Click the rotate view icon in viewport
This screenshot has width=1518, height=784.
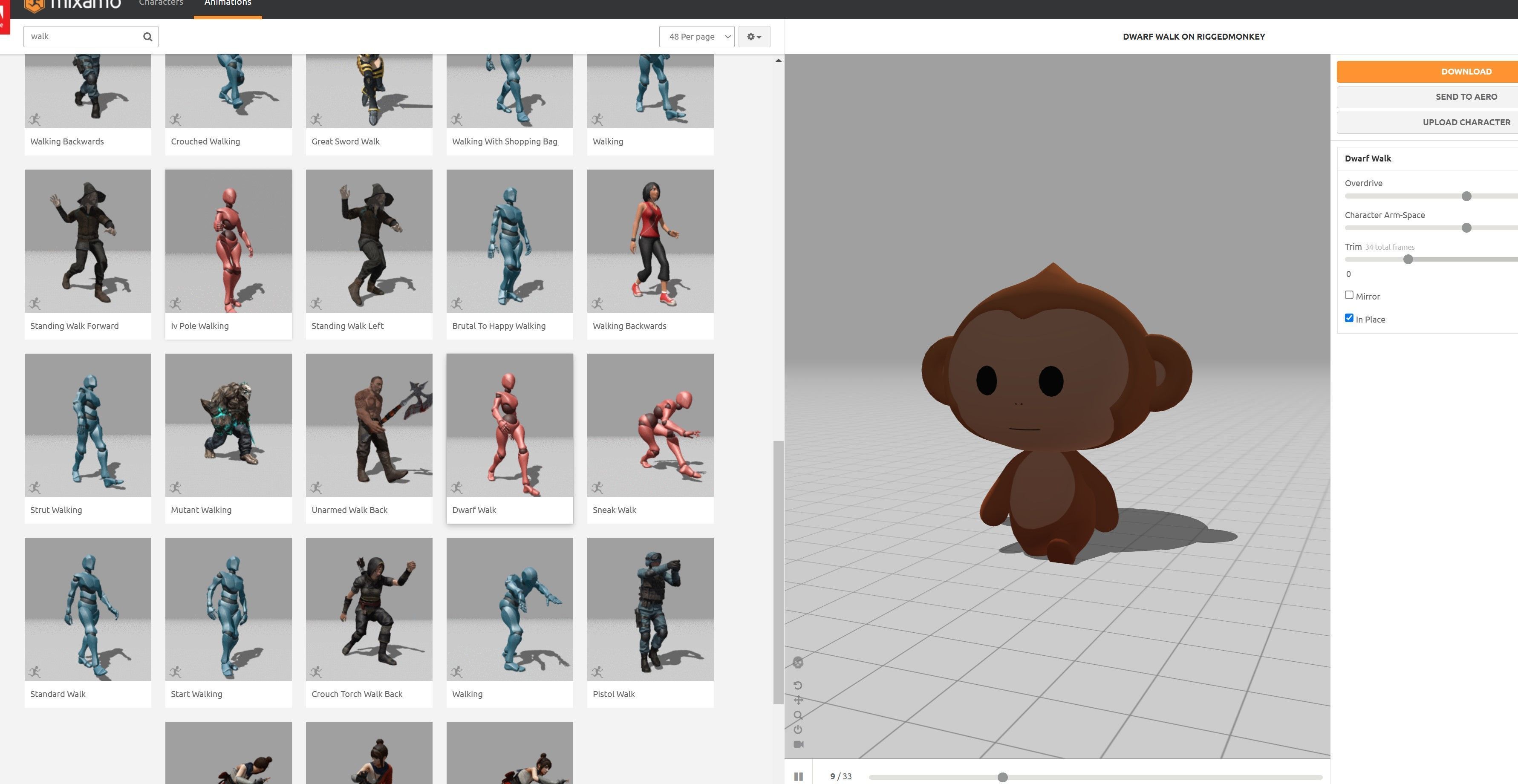[798, 686]
